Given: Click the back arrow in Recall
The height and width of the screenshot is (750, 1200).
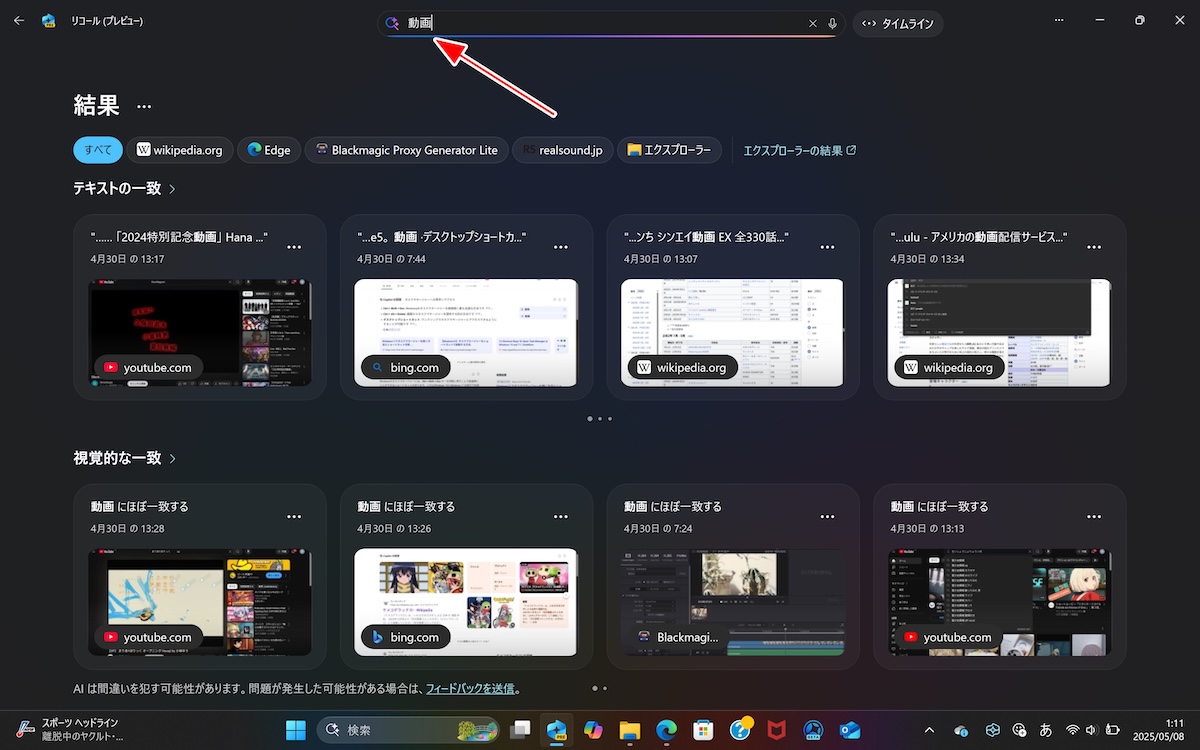Looking at the screenshot, I should point(19,21).
